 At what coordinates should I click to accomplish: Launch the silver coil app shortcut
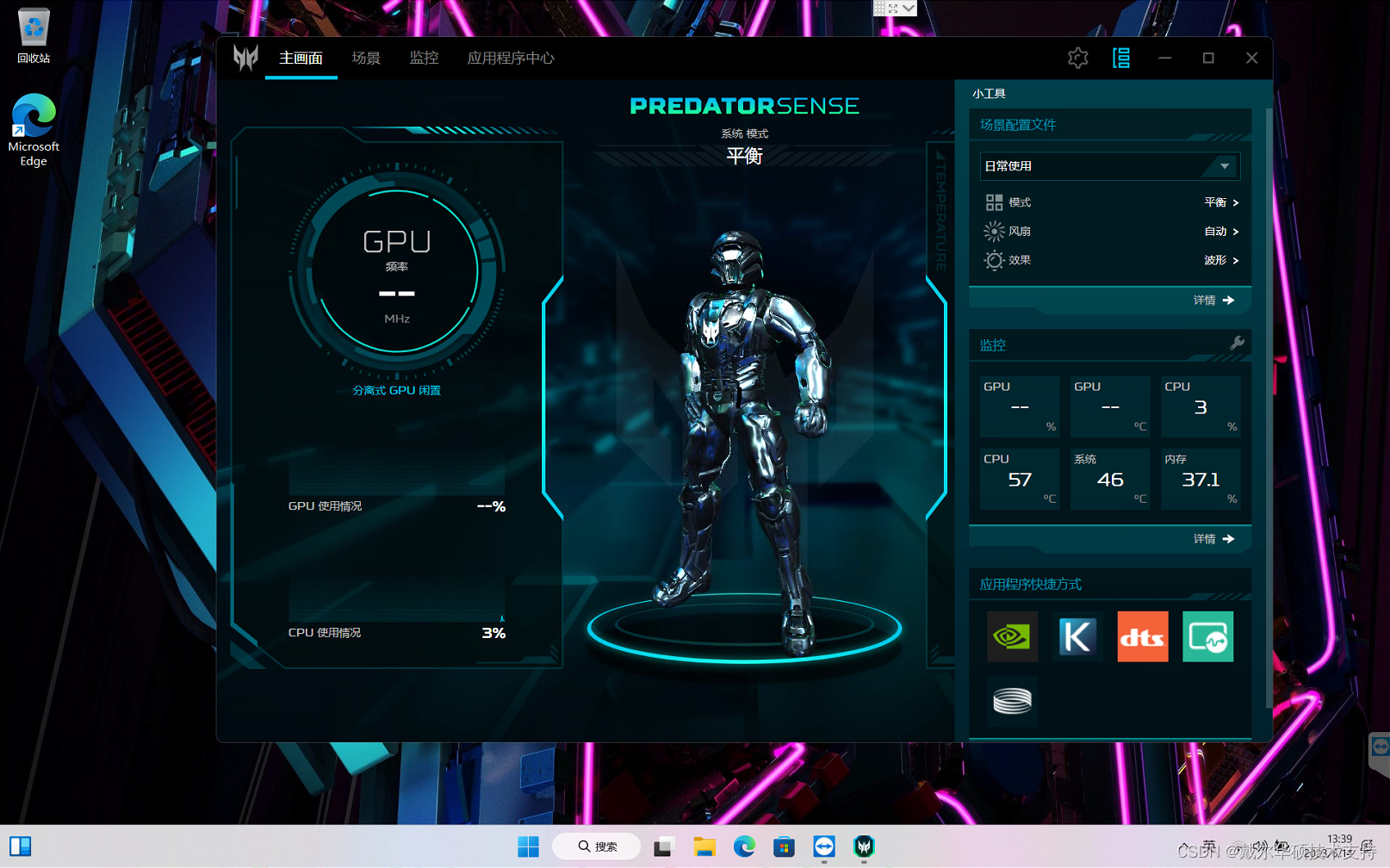tap(1012, 701)
